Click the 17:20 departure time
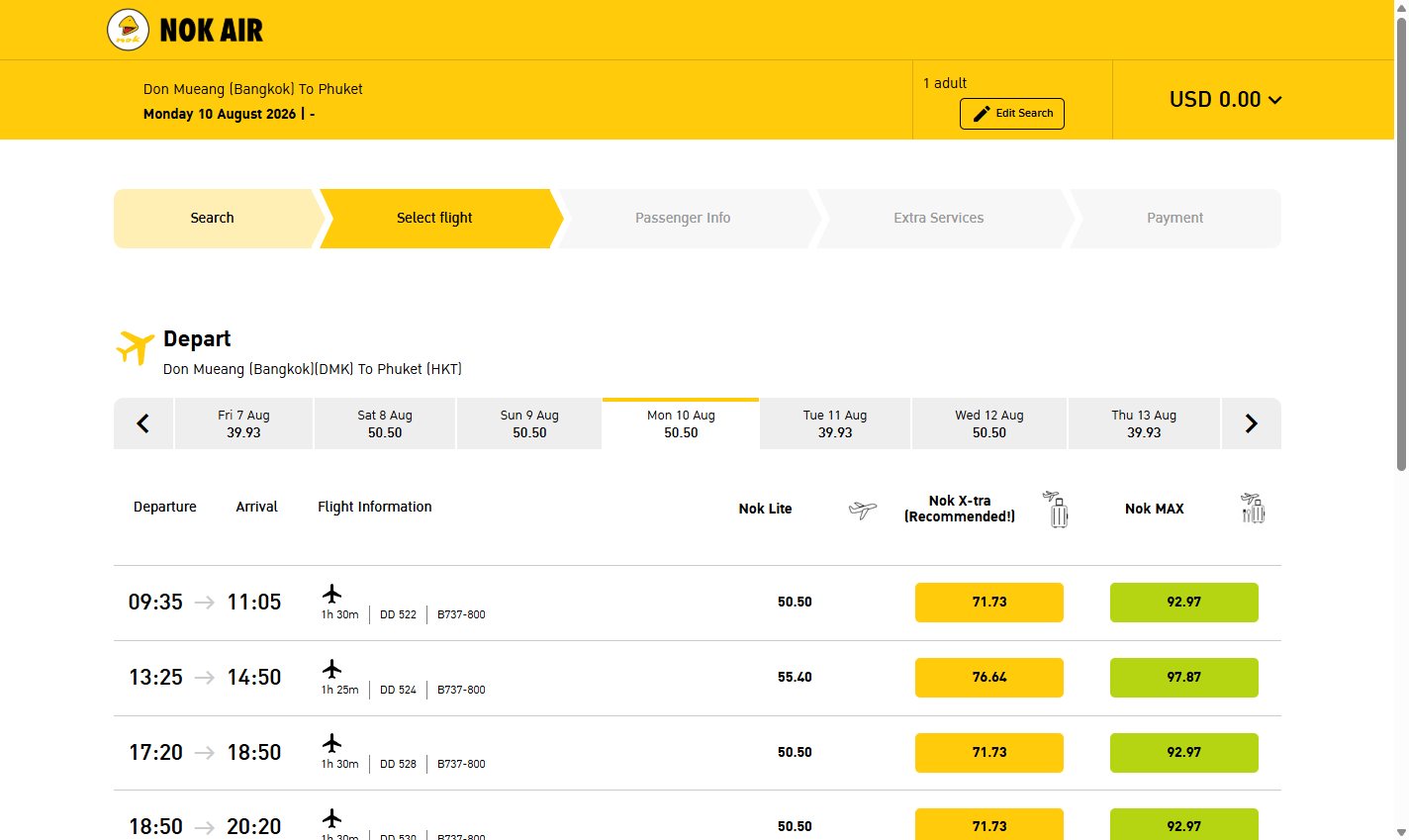This screenshot has height=840, width=1409. (155, 753)
